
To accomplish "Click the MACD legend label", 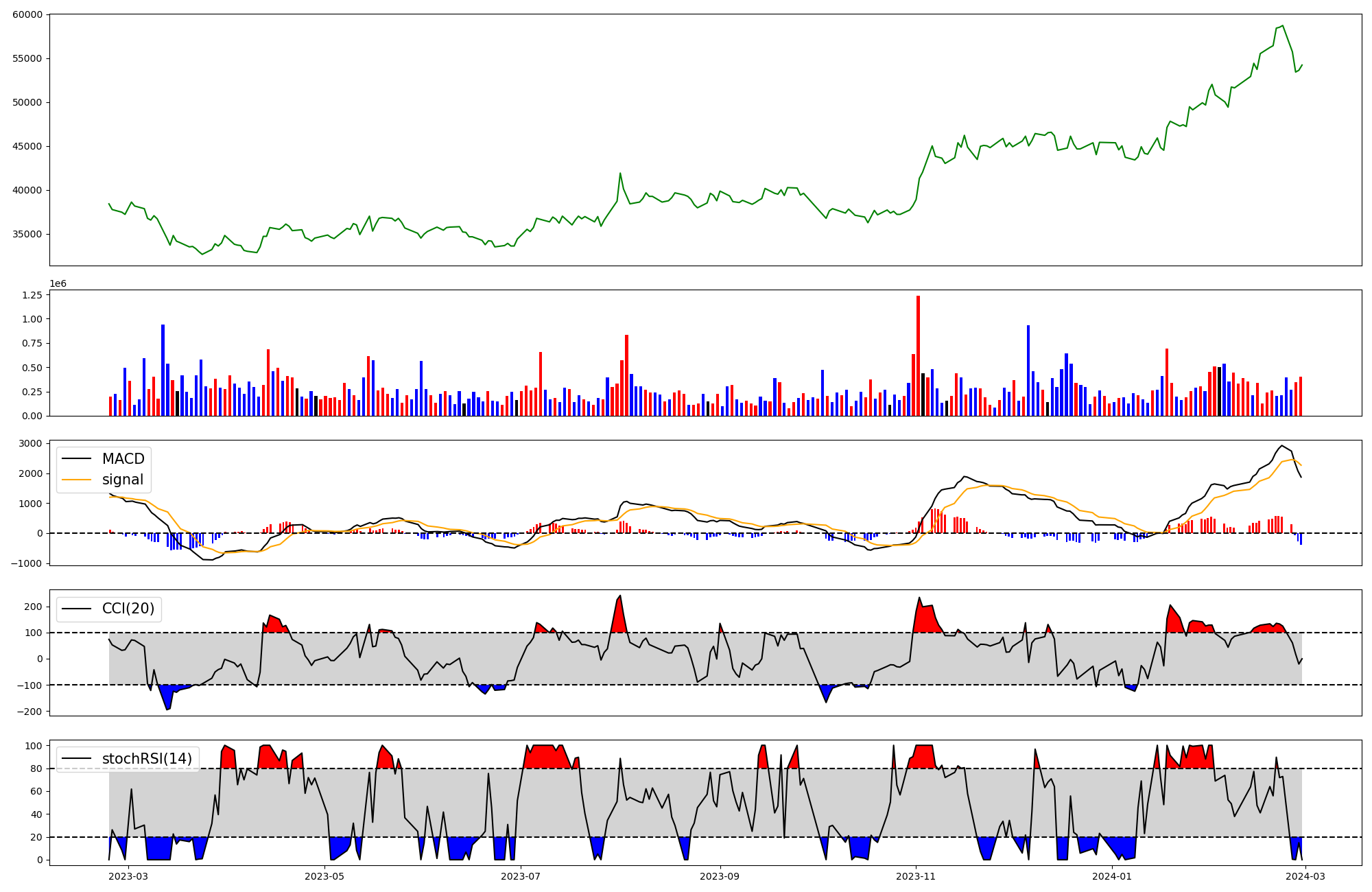I will pyautogui.click(x=123, y=459).
